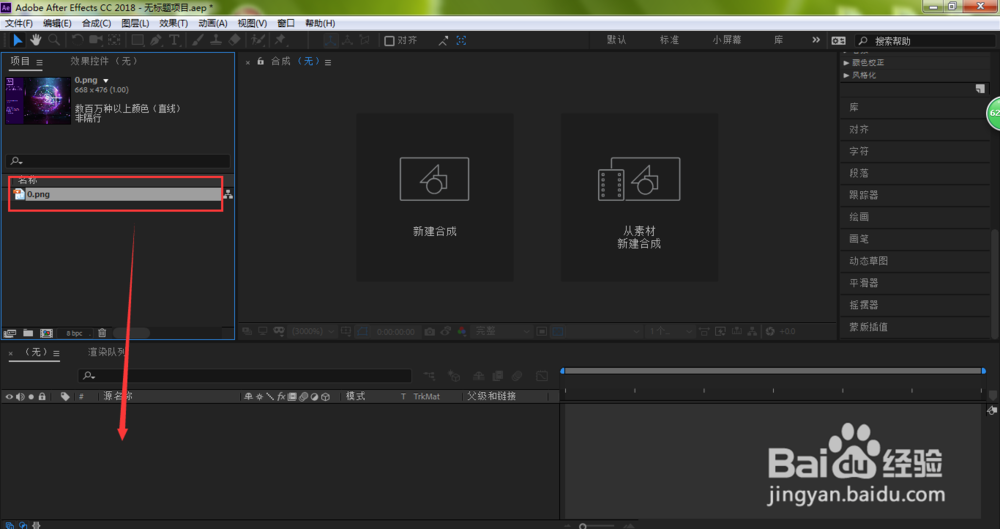Image resolution: width=1000 pixels, height=529 pixels.
Task: Click the Interpret Footage icon in Project panel
Action: (x=10, y=333)
